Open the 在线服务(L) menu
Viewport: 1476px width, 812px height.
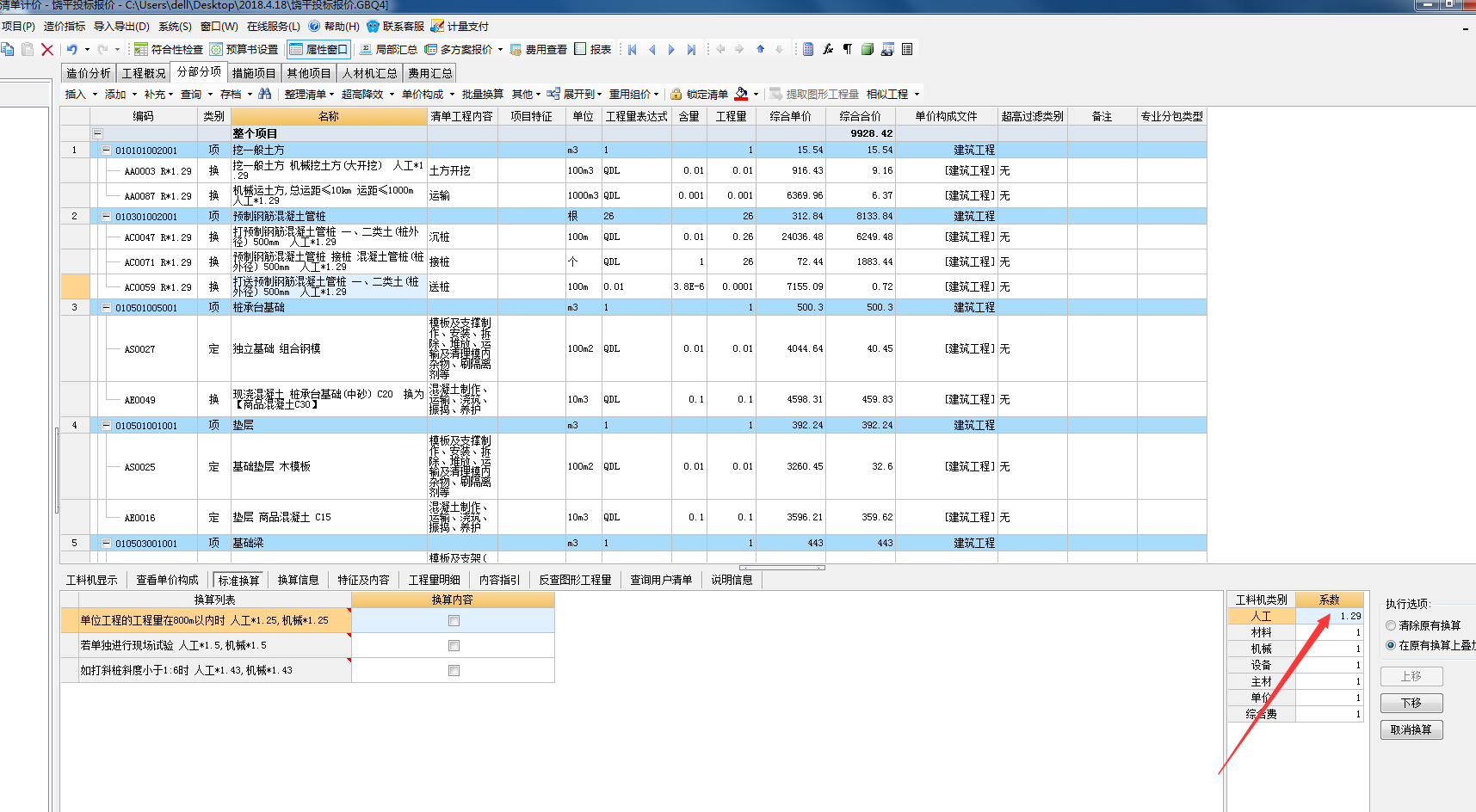click(x=274, y=27)
